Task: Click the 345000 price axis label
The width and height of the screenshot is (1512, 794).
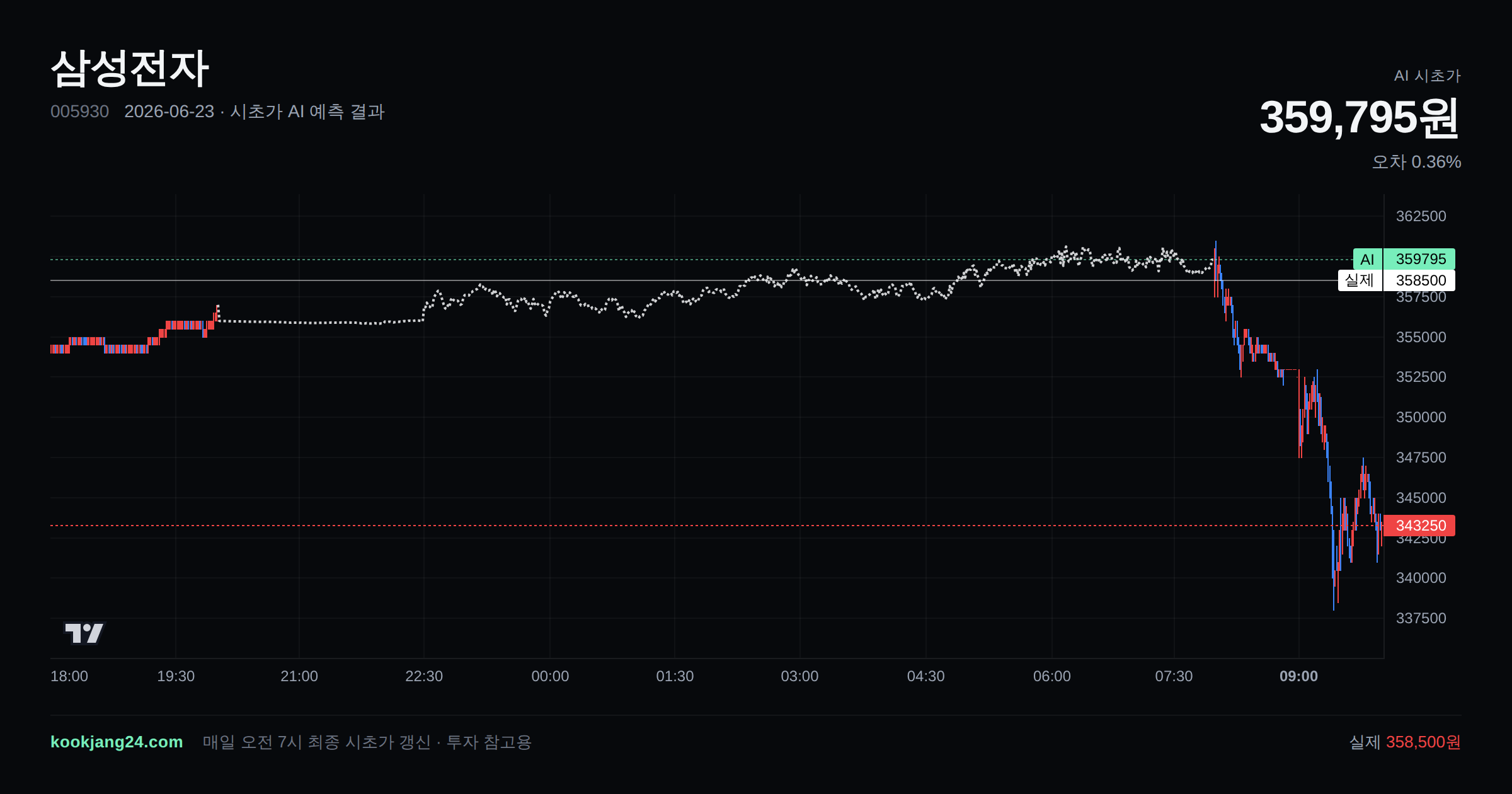Action: pyautogui.click(x=1421, y=498)
